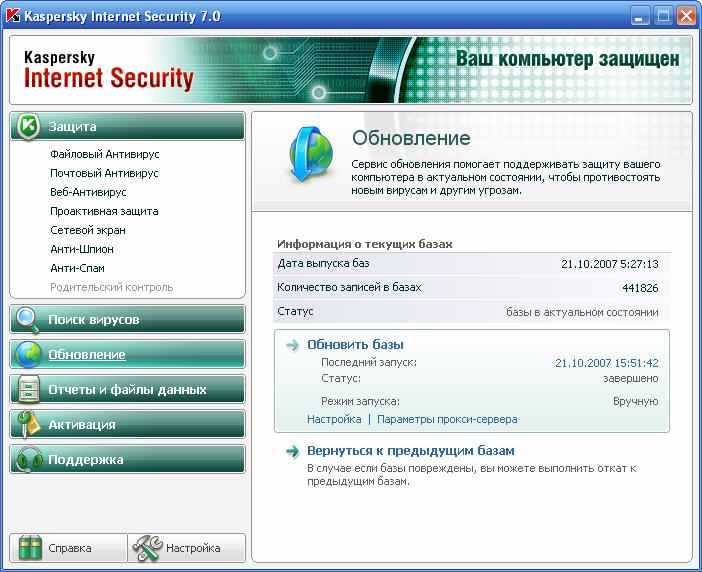Click the arrow icon next to Обновить базы
The image size is (702, 572).
coord(292,345)
